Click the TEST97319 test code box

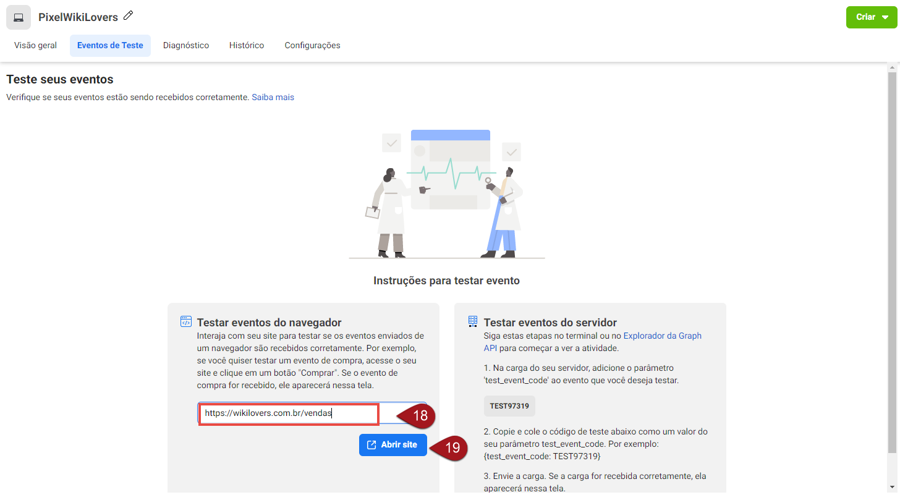509,406
